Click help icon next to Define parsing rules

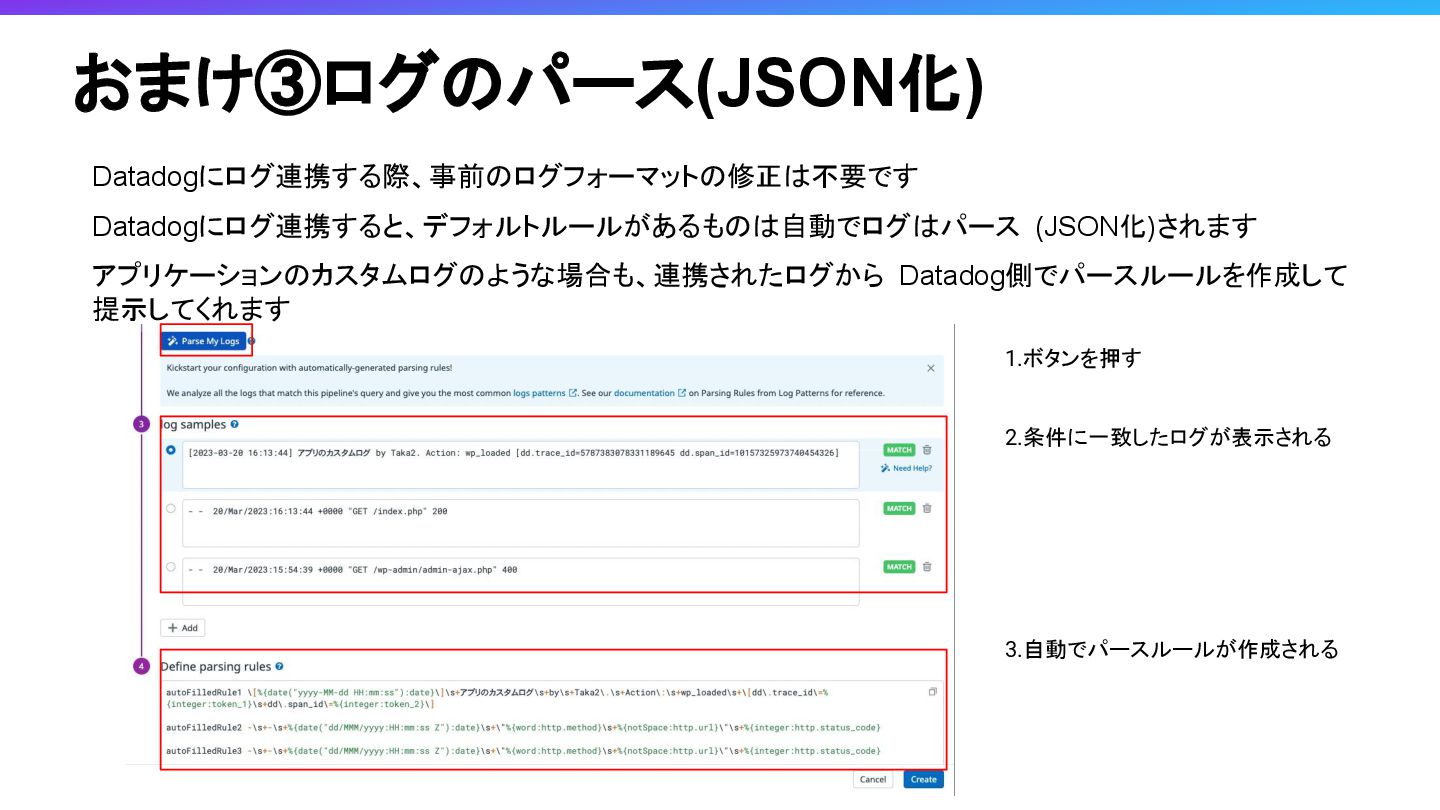coord(279,666)
